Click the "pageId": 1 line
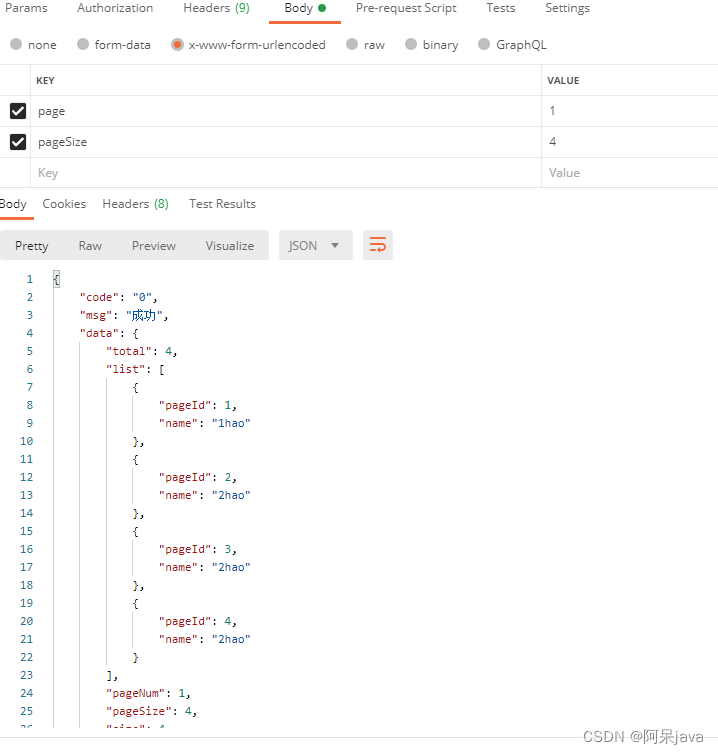The image size is (718, 754). 198,405
